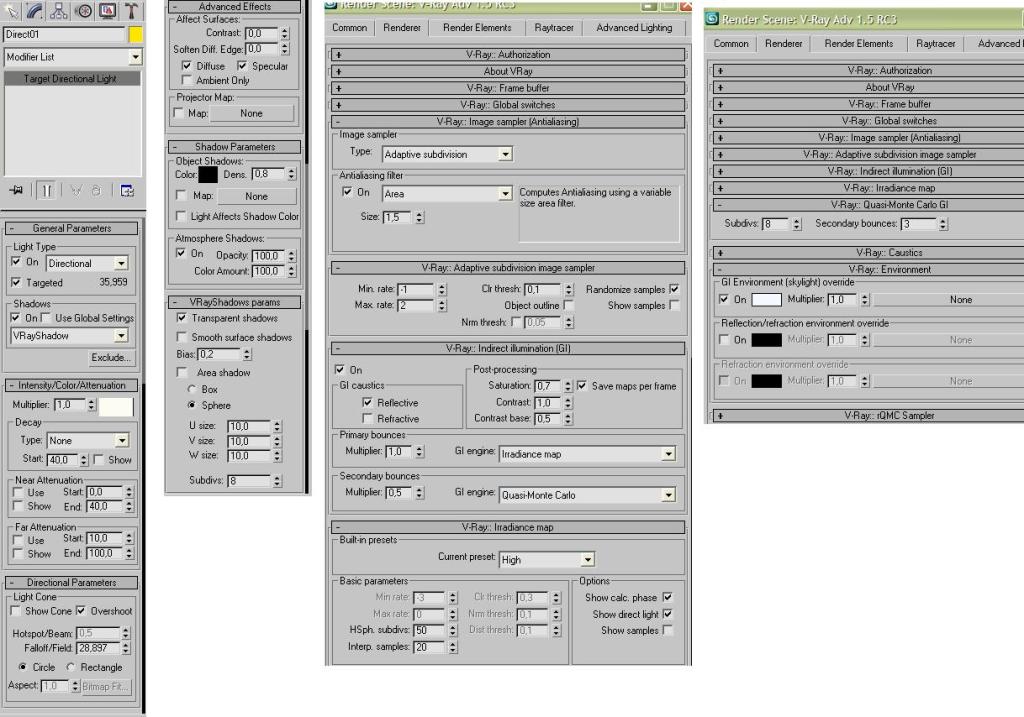The width and height of the screenshot is (1024, 717).
Task: Enable the Ambient Only checkbox
Action: (187, 80)
